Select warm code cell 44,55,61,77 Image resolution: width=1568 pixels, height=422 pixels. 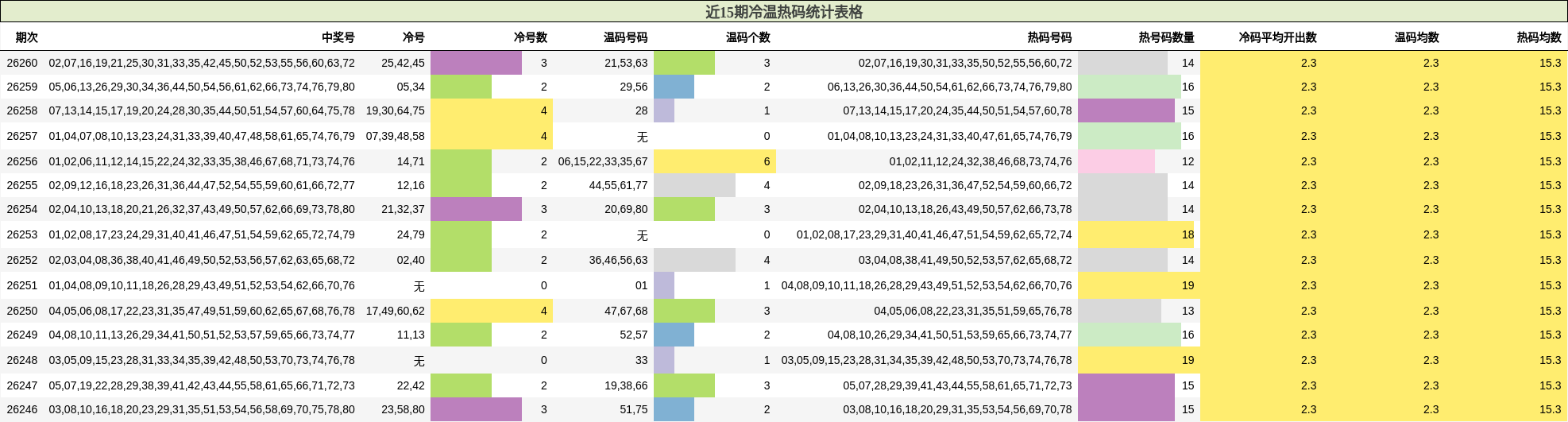(x=619, y=185)
